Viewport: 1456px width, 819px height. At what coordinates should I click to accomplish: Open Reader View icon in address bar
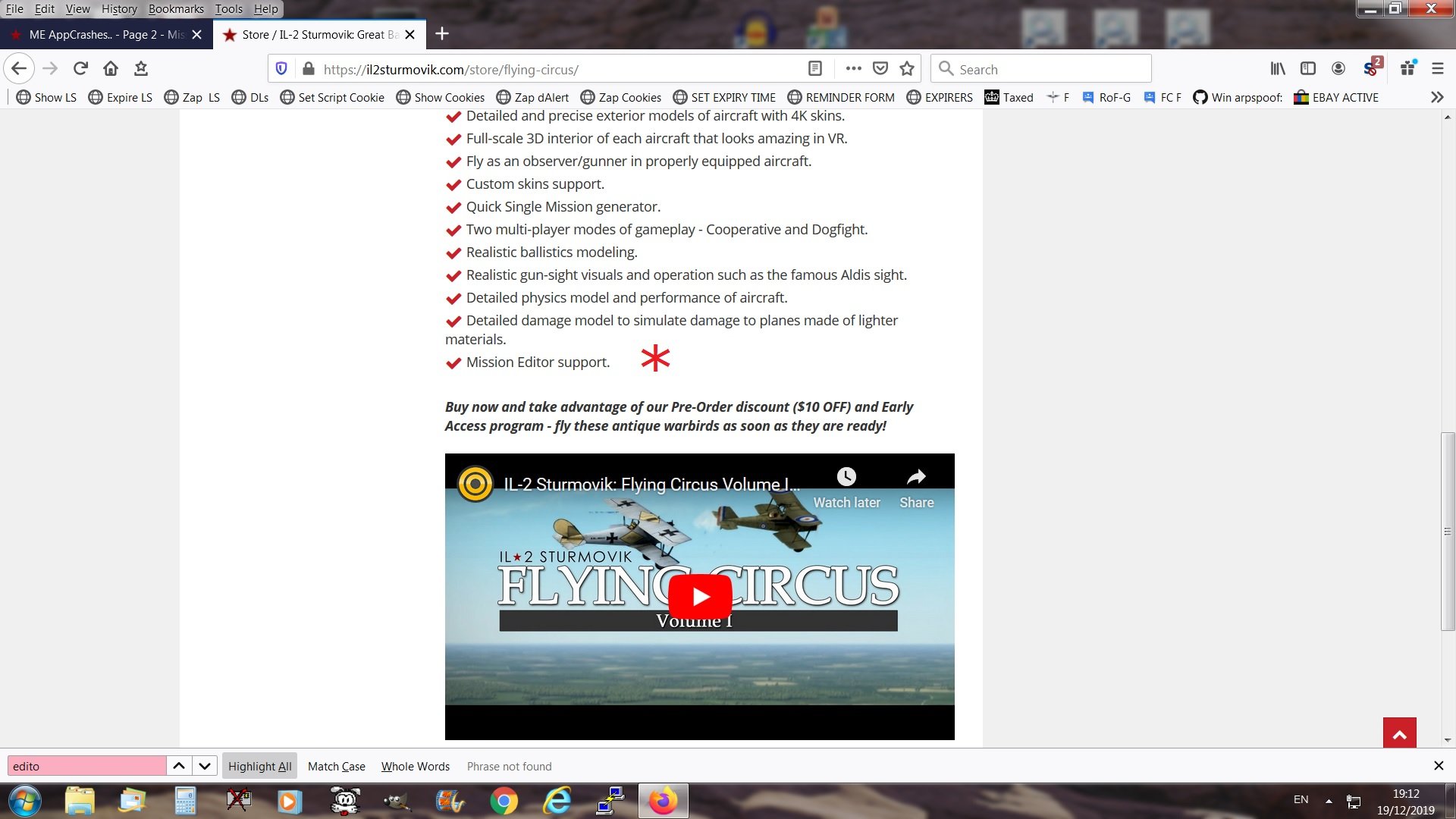point(815,69)
